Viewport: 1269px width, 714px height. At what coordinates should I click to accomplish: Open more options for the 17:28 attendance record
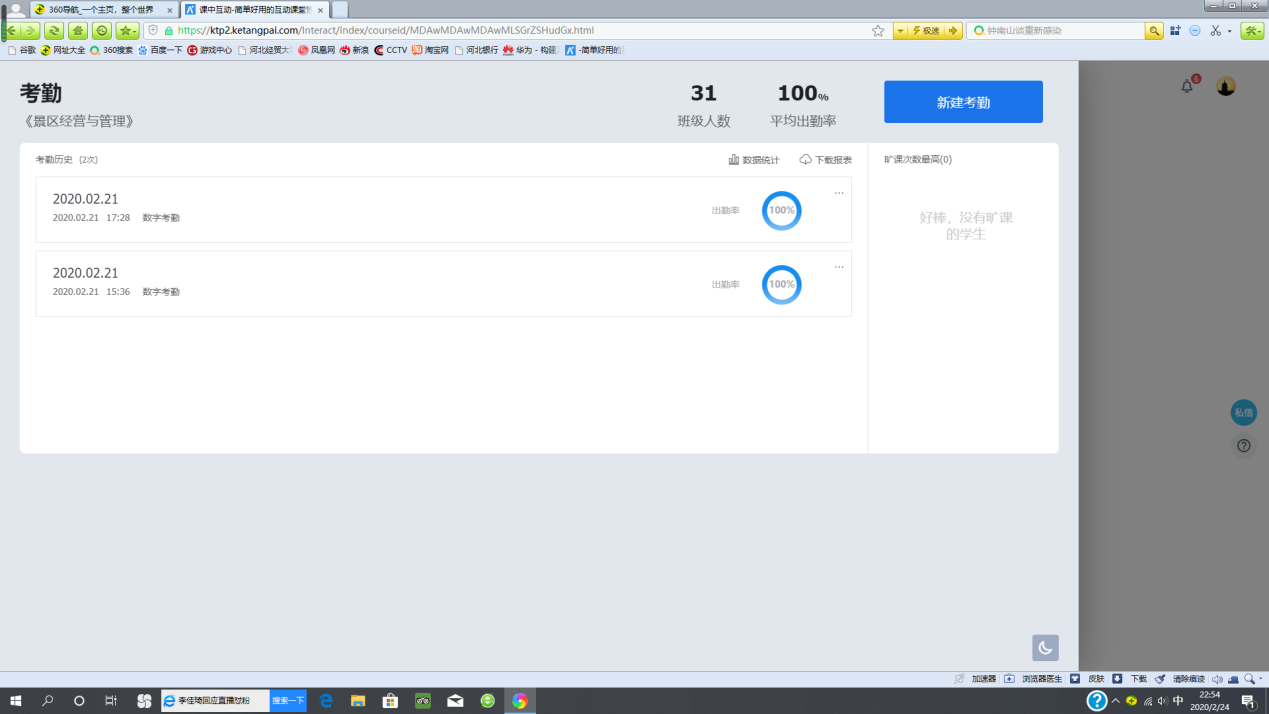839,193
